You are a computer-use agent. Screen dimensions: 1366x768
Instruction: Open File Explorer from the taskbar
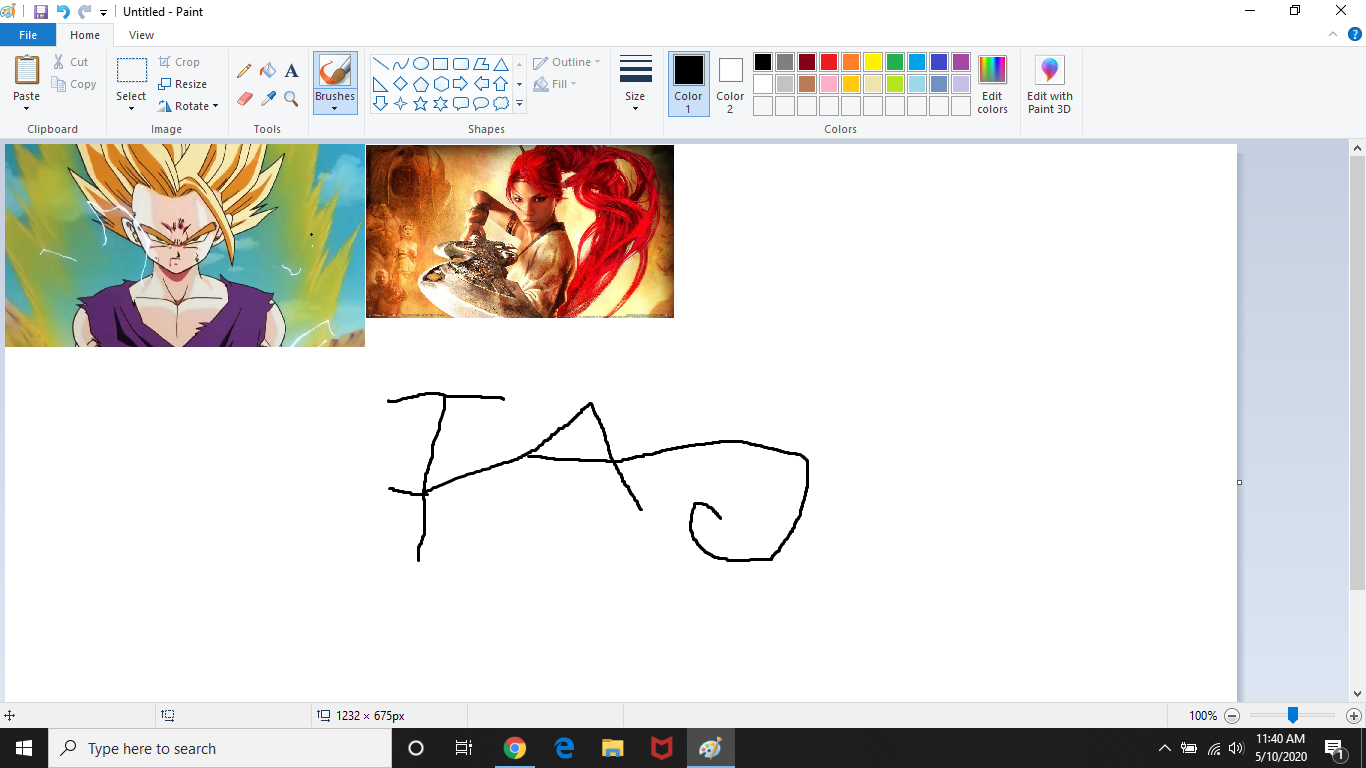pyautogui.click(x=613, y=748)
